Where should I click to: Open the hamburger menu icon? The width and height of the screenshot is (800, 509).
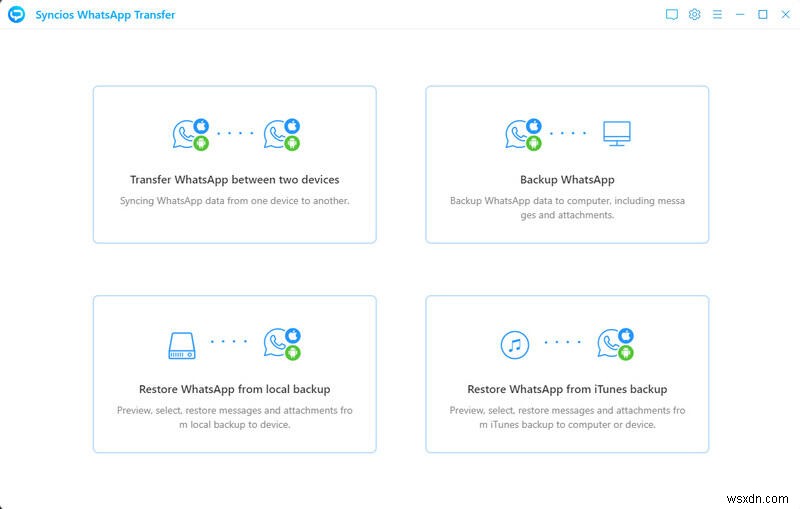(717, 14)
